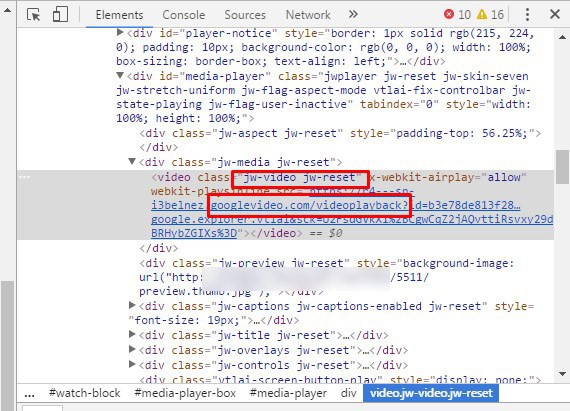This screenshot has width=570, height=411.
Task: Click the video.jw-video.jw-reset breadcrumb
Action: 431,393
